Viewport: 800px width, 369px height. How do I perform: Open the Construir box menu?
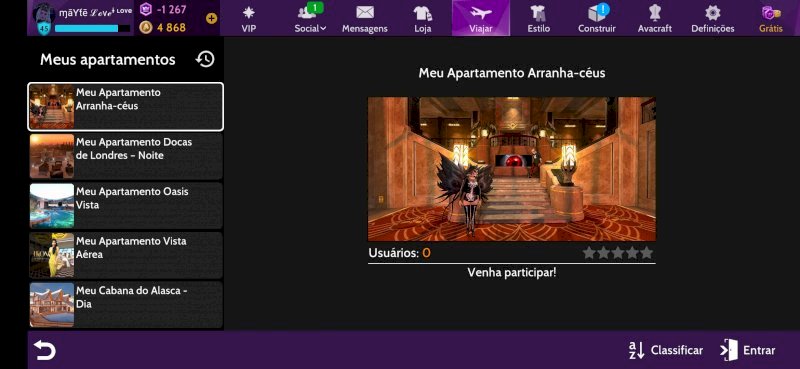coord(596,18)
